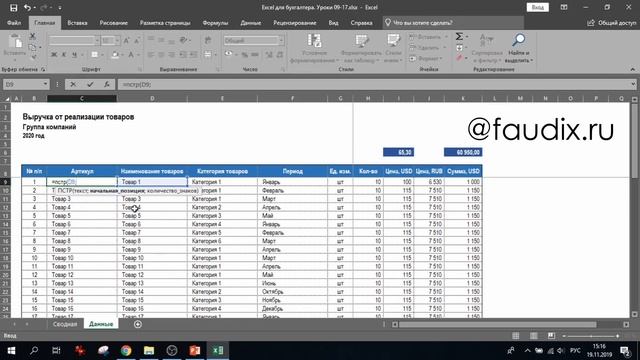The height and width of the screenshot is (360, 640).
Task: Click the select-all corner of the sheet
Action: tap(6, 98)
